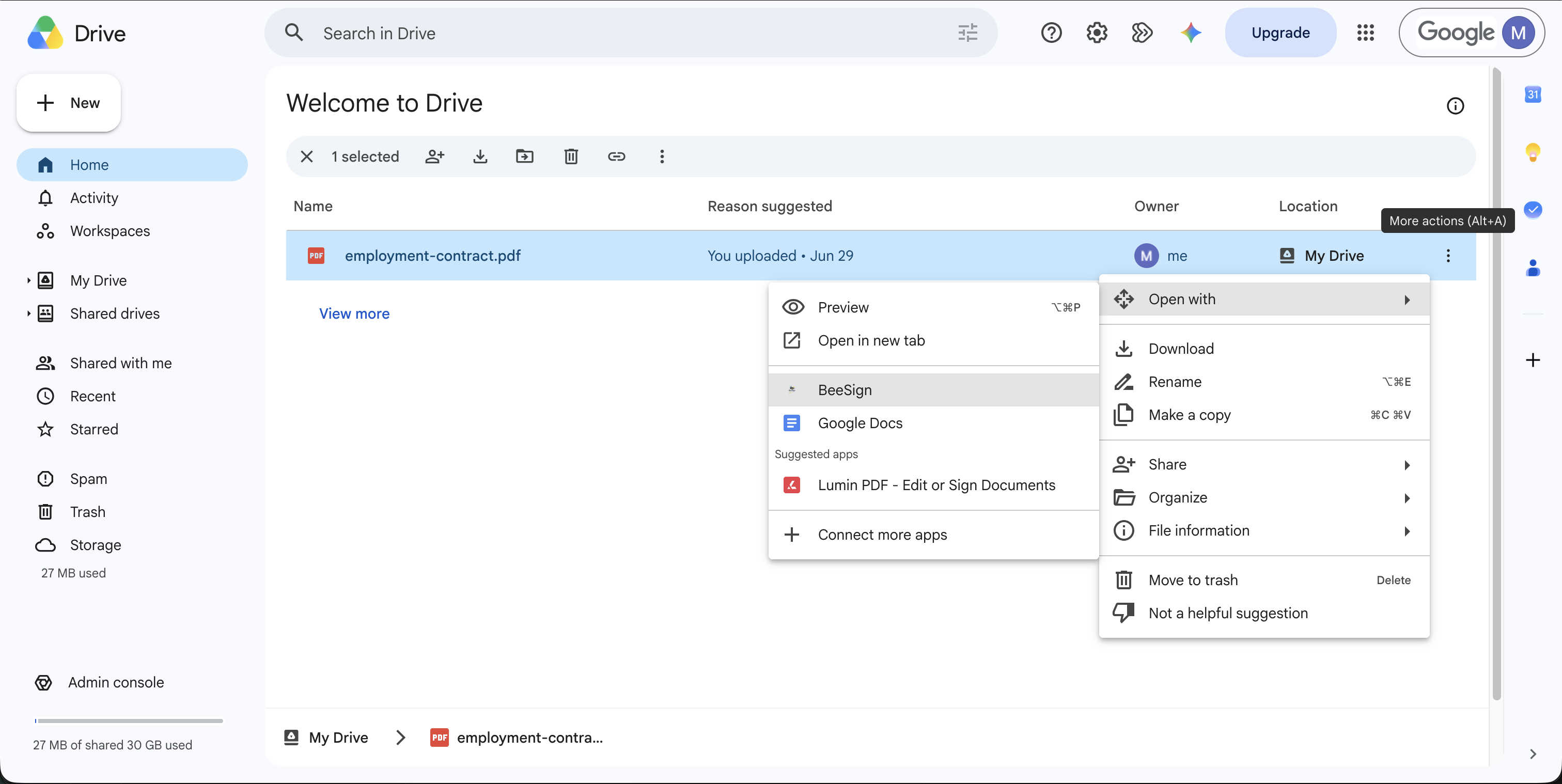The image size is (1562, 784).
Task: Open the Gemini sparkle icon
Action: [x=1190, y=33]
